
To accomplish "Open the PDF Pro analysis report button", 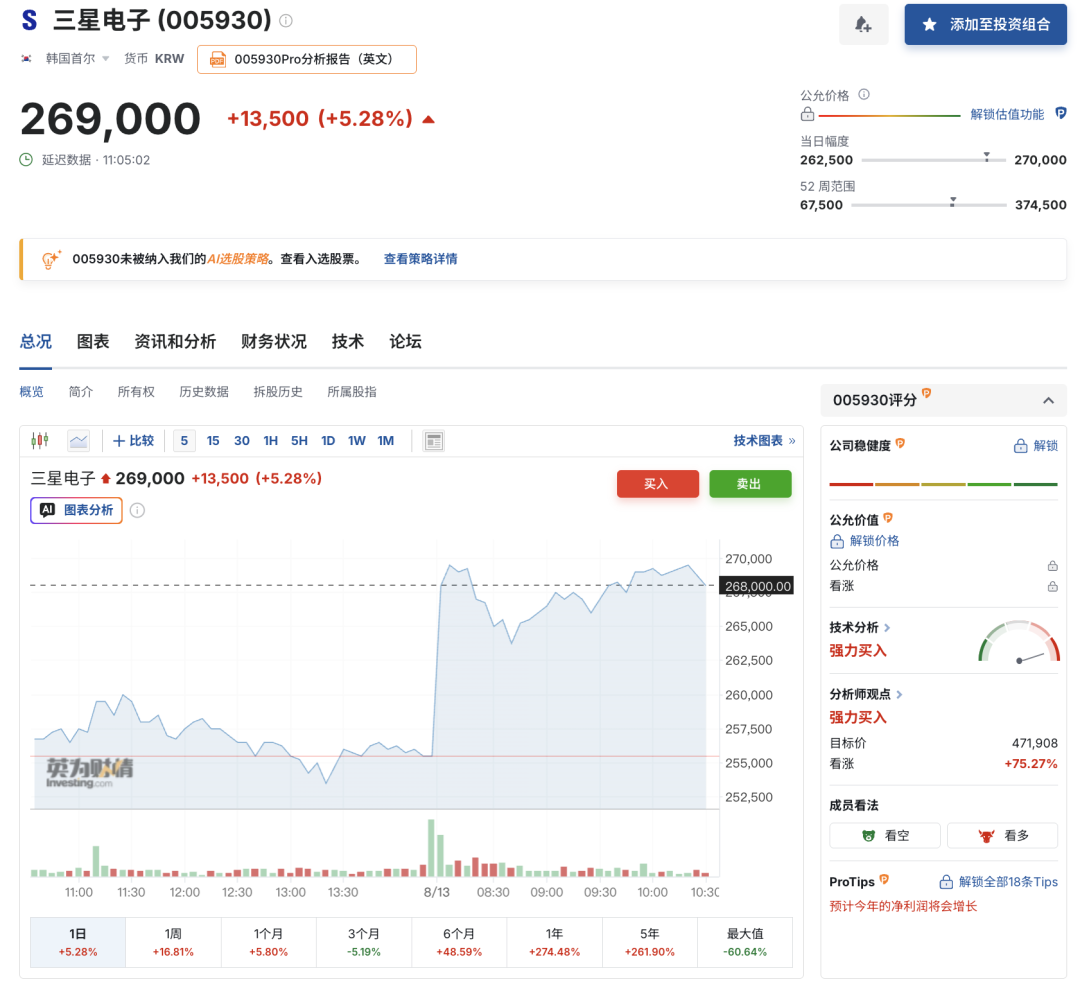I will (x=307, y=59).
